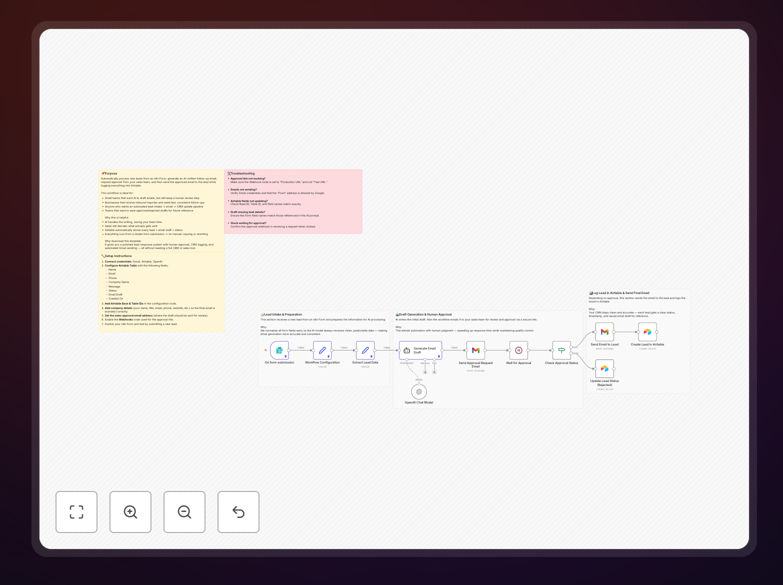Click the Troubleshooting sticky note heading
783x585 pixels.
(x=243, y=173)
